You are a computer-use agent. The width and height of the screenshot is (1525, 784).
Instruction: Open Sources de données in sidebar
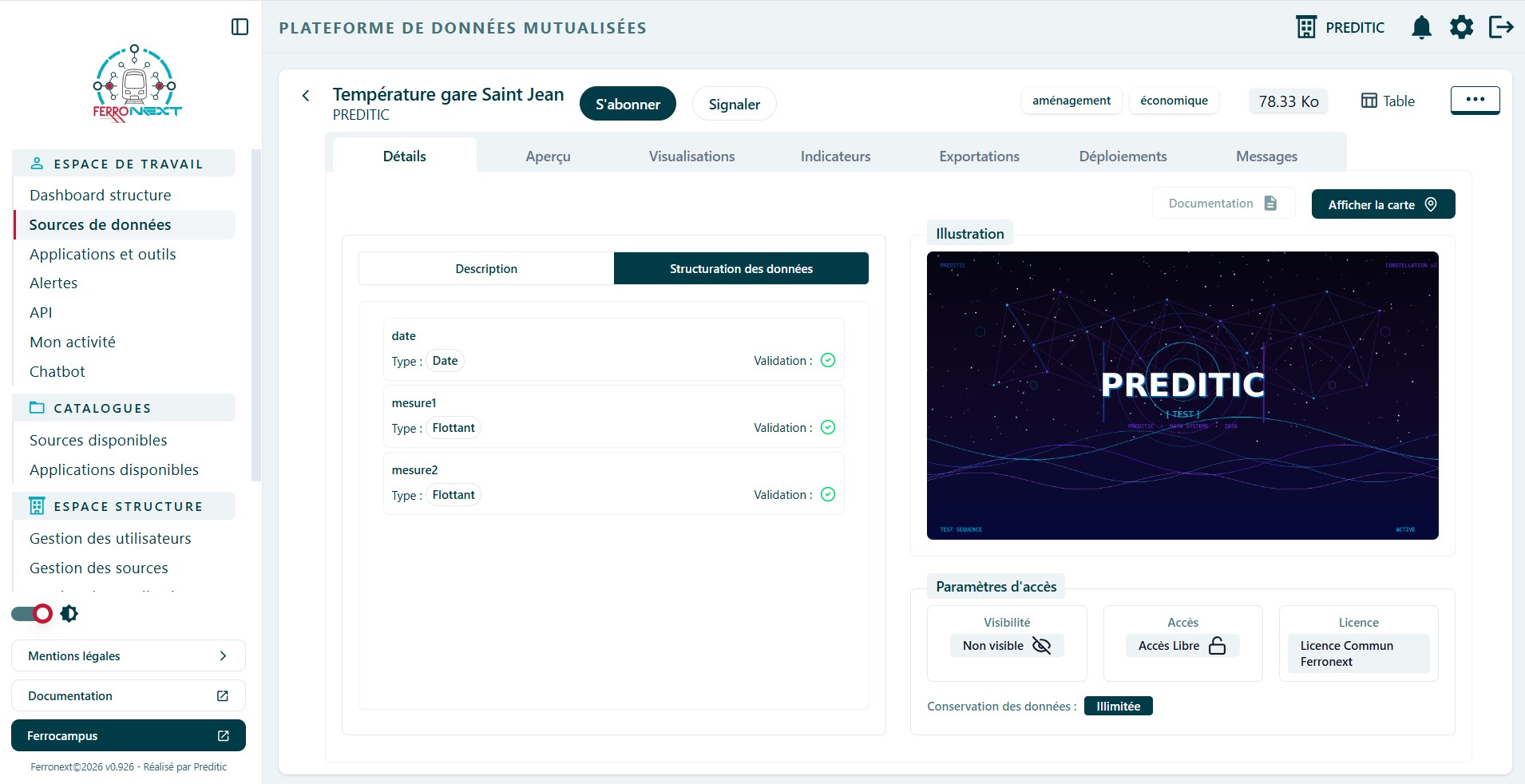[125, 224]
